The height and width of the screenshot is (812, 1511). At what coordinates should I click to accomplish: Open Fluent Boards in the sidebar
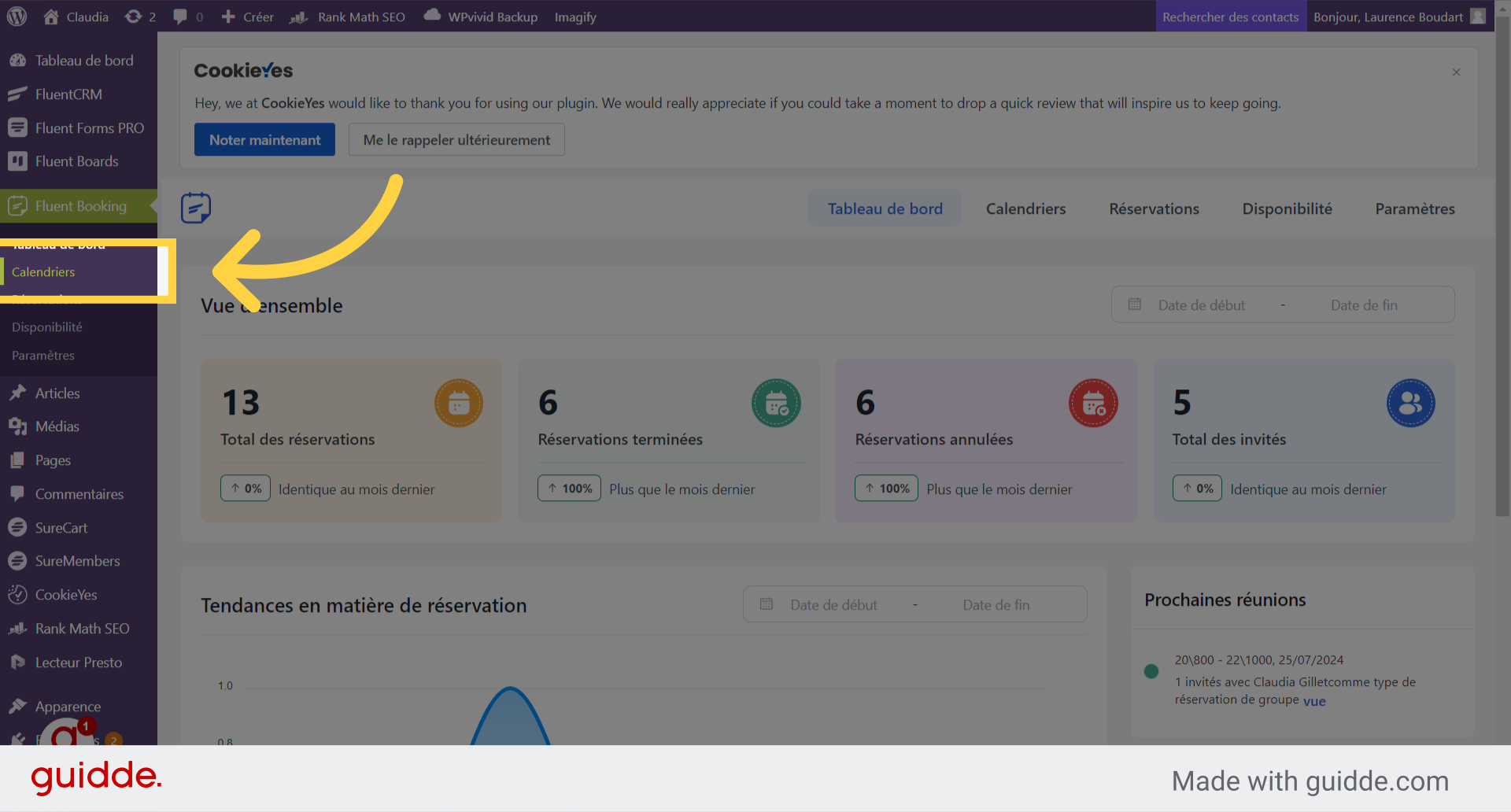click(x=79, y=161)
